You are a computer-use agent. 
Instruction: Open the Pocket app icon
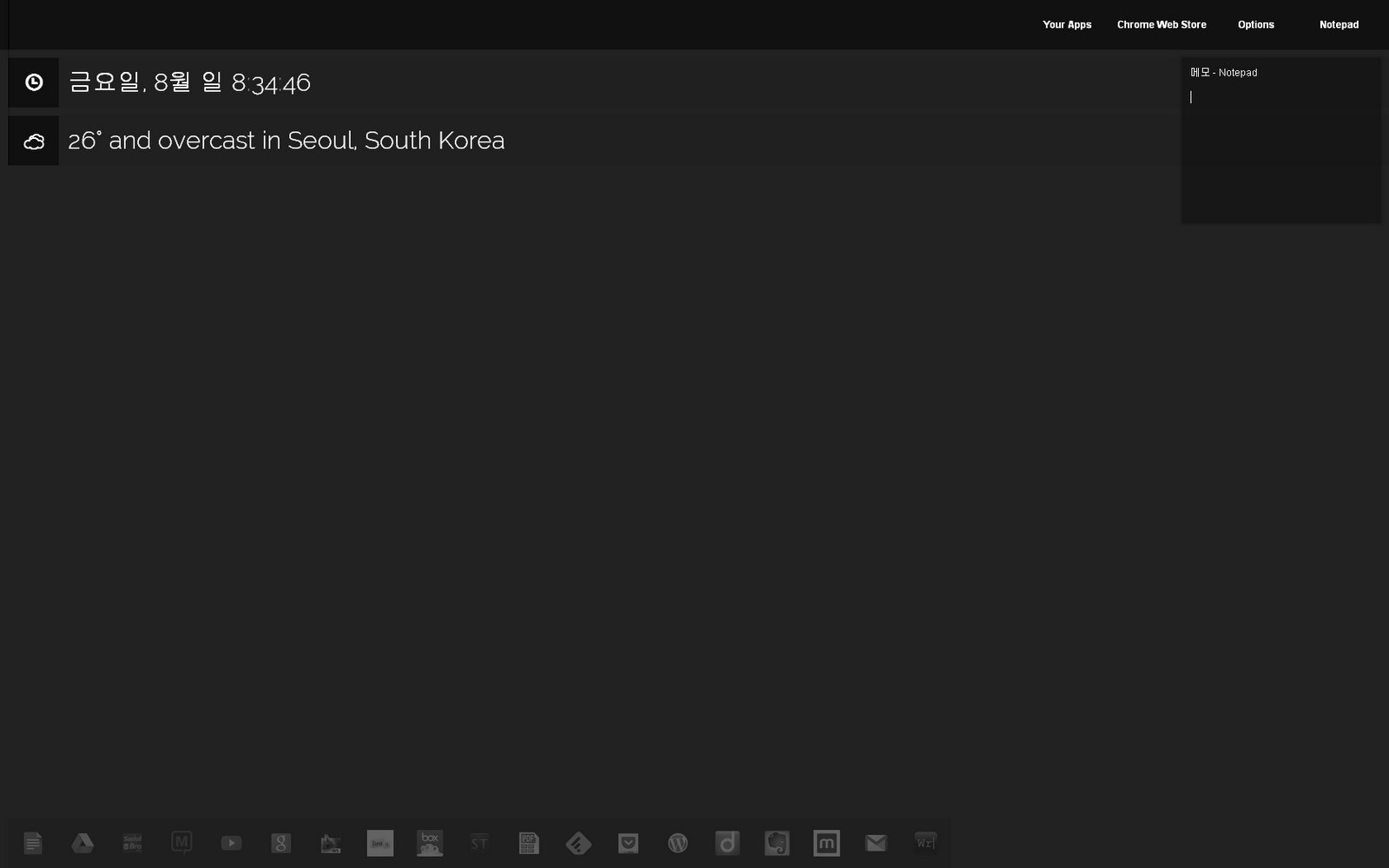(x=629, y=843)
